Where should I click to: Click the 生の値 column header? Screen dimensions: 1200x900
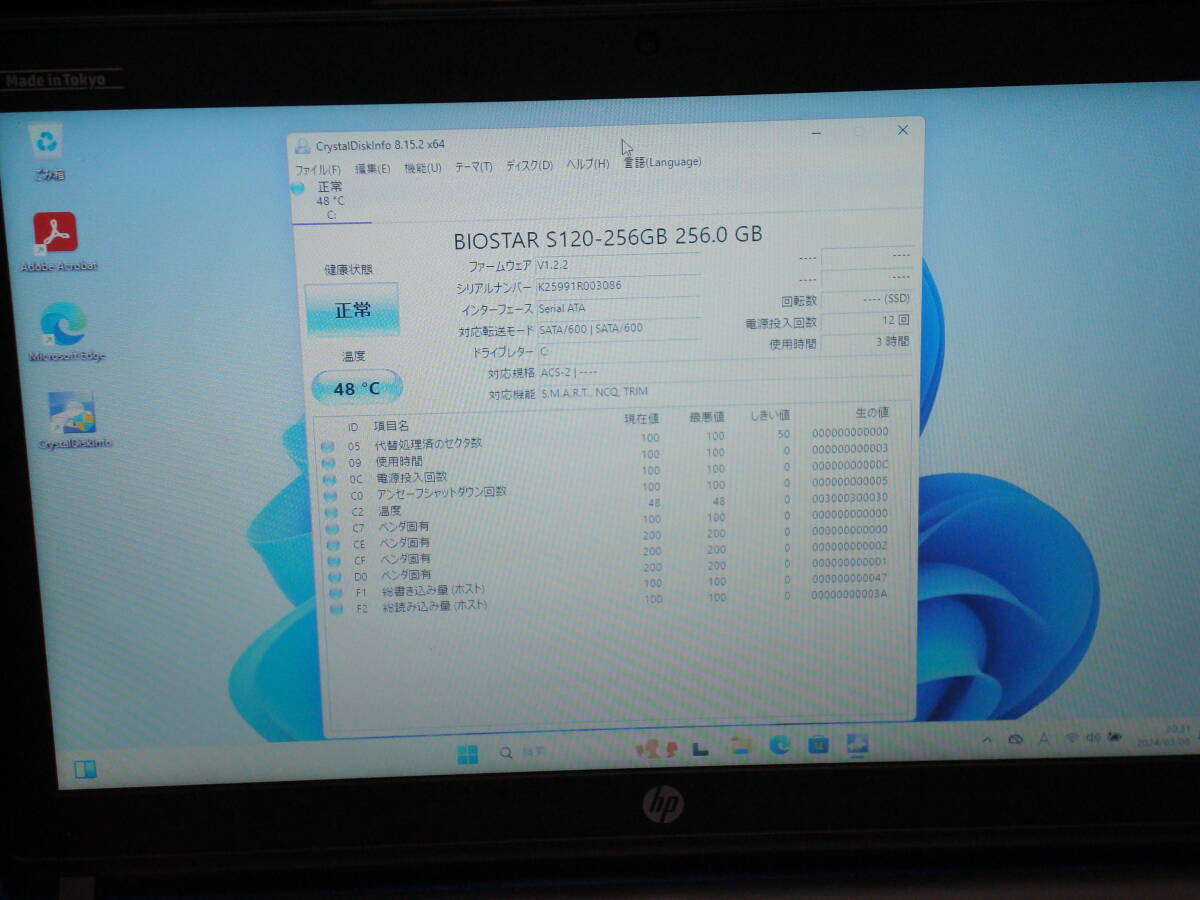click(871, 412)
